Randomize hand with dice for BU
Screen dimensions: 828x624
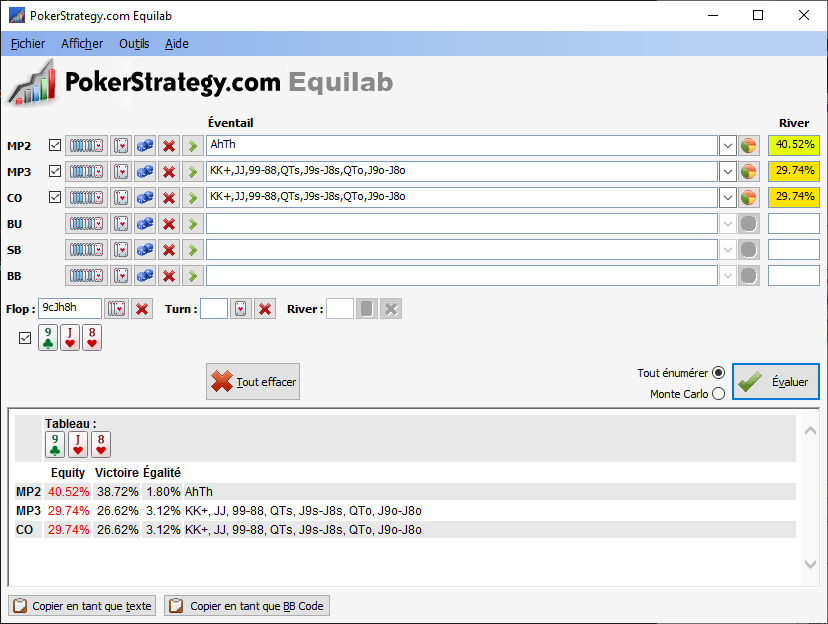coord(145,223)
